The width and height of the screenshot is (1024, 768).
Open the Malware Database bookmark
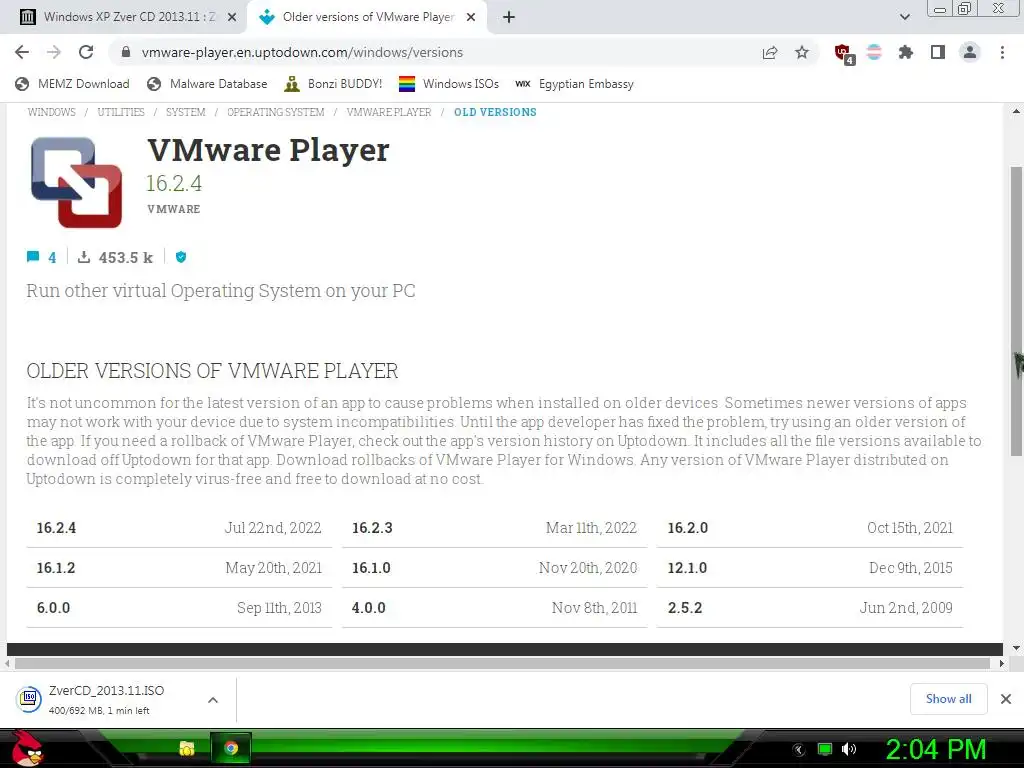pos(208,84)
